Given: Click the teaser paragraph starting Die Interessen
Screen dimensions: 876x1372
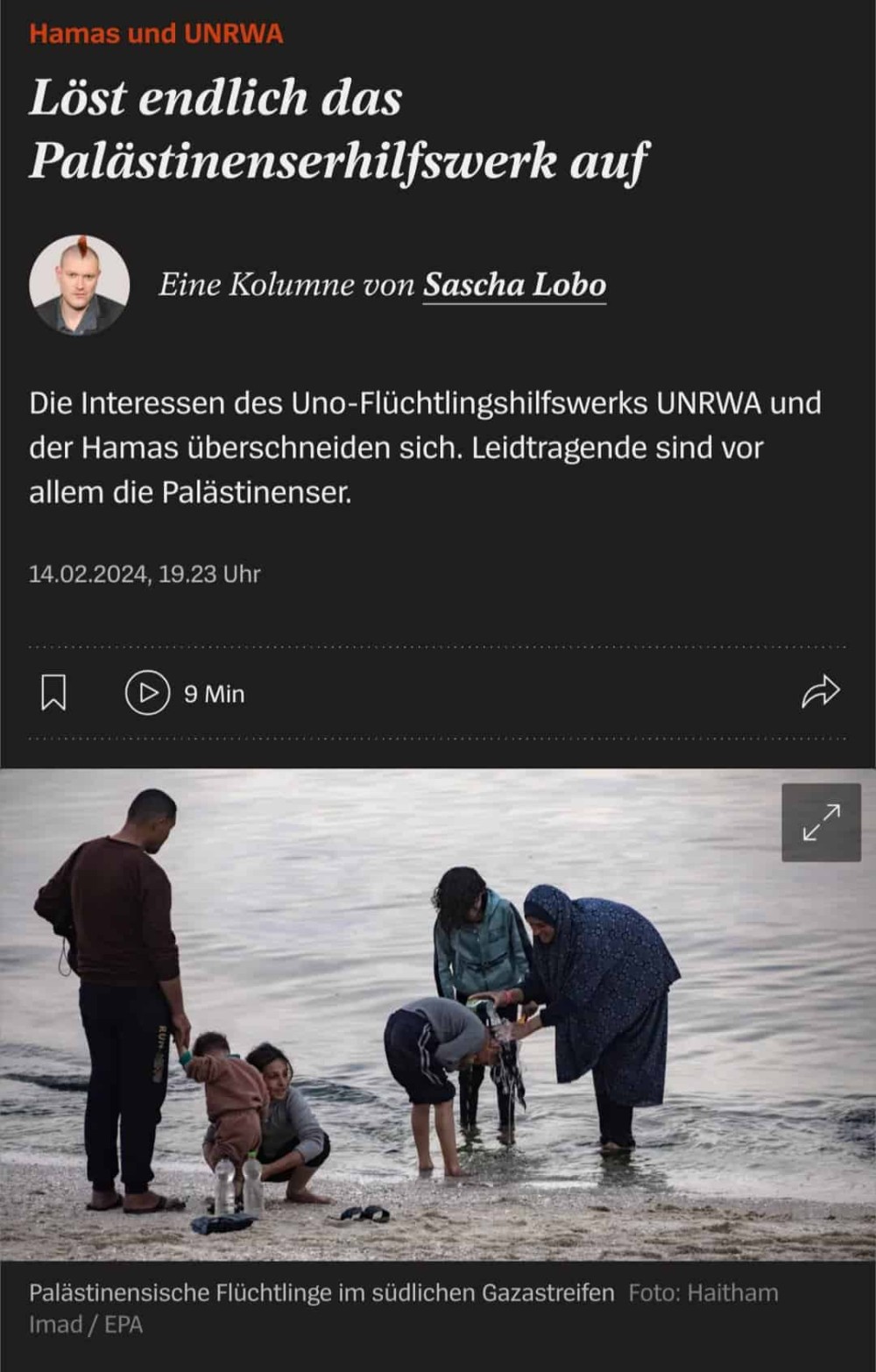Looking at the screenshot, I should [x=425, y=448].
